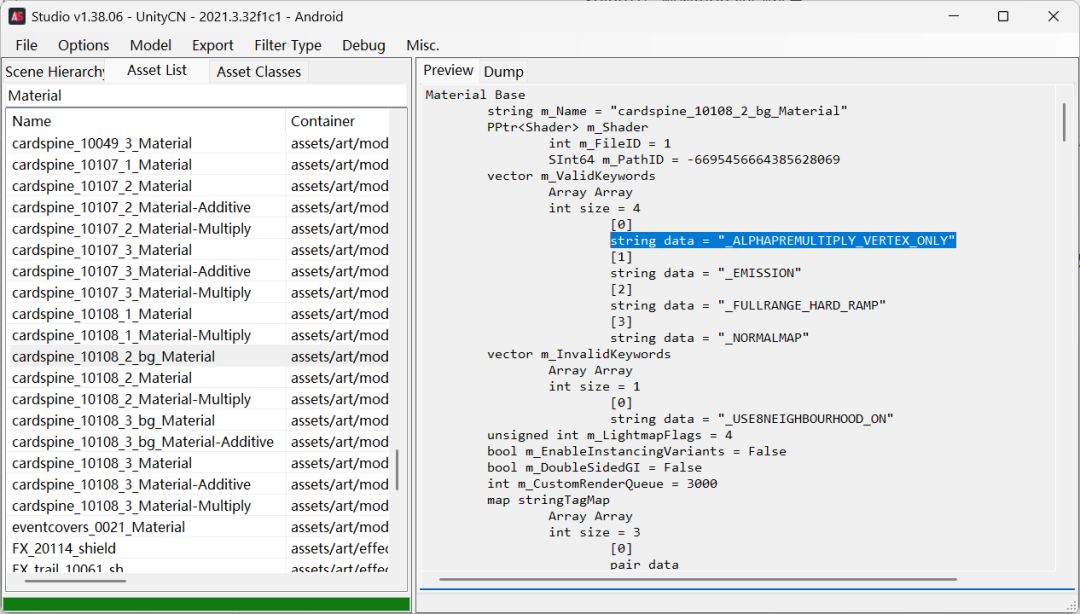1080x614 pixels.
Task: Open the Misc. menu
Action: click(x=422, y=45)
